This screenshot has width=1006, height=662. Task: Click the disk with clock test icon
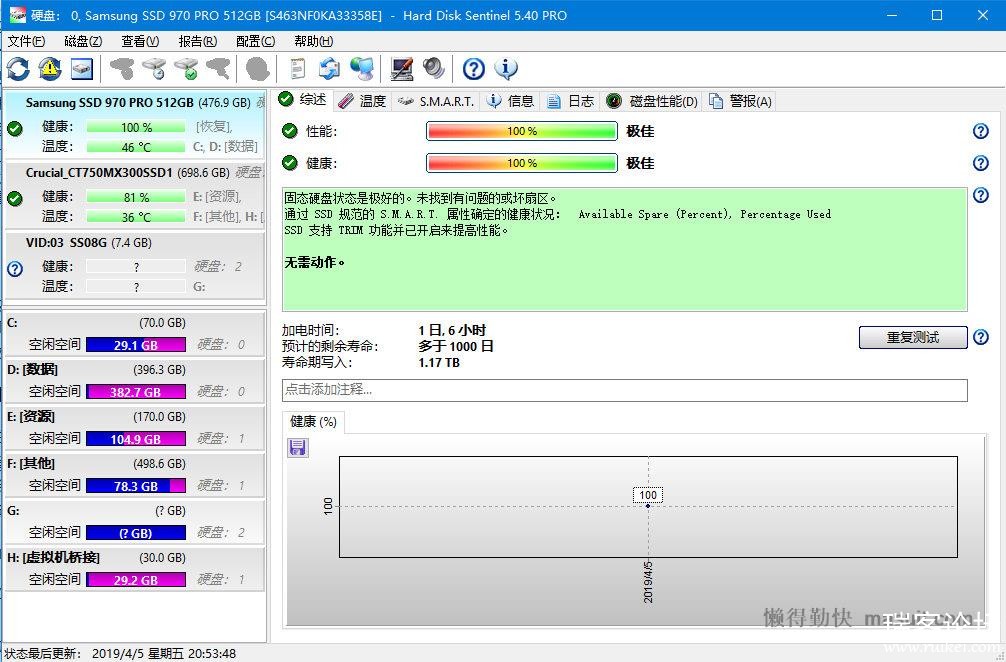click(154, 69)
